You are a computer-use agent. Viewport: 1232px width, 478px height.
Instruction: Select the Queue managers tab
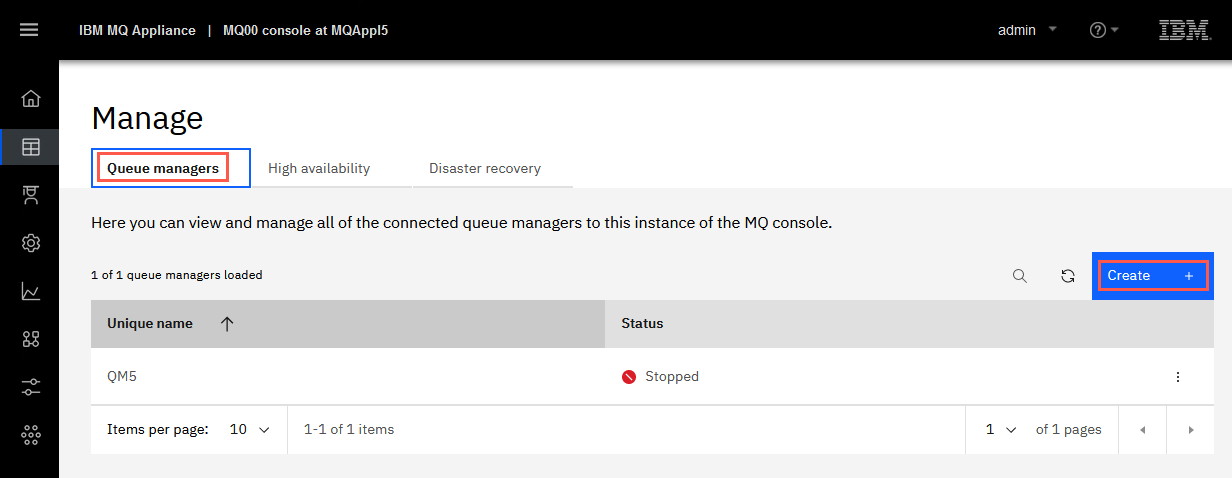pyautogui.click(x=163, y=168)
